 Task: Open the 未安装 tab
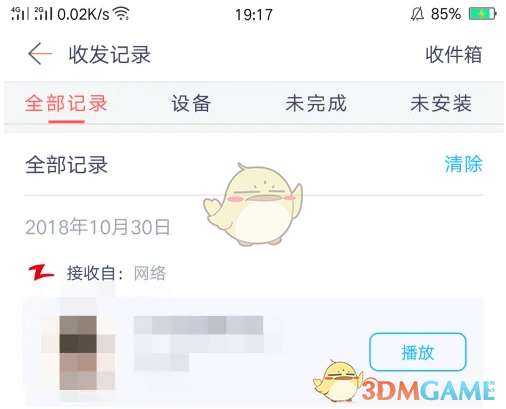(441, 103)
